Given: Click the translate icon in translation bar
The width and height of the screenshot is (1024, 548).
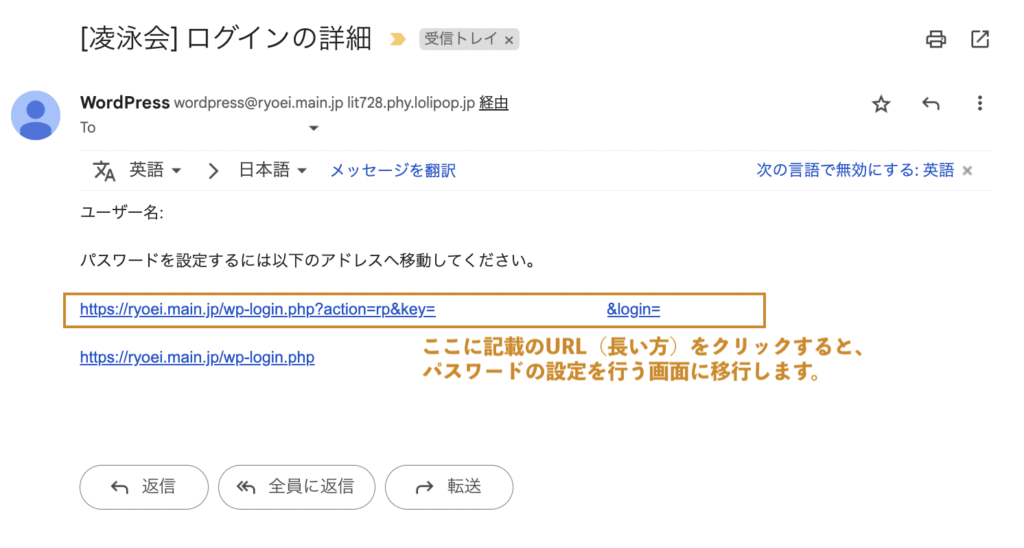Looking at the screenshot, I should [x=105, y=171].
